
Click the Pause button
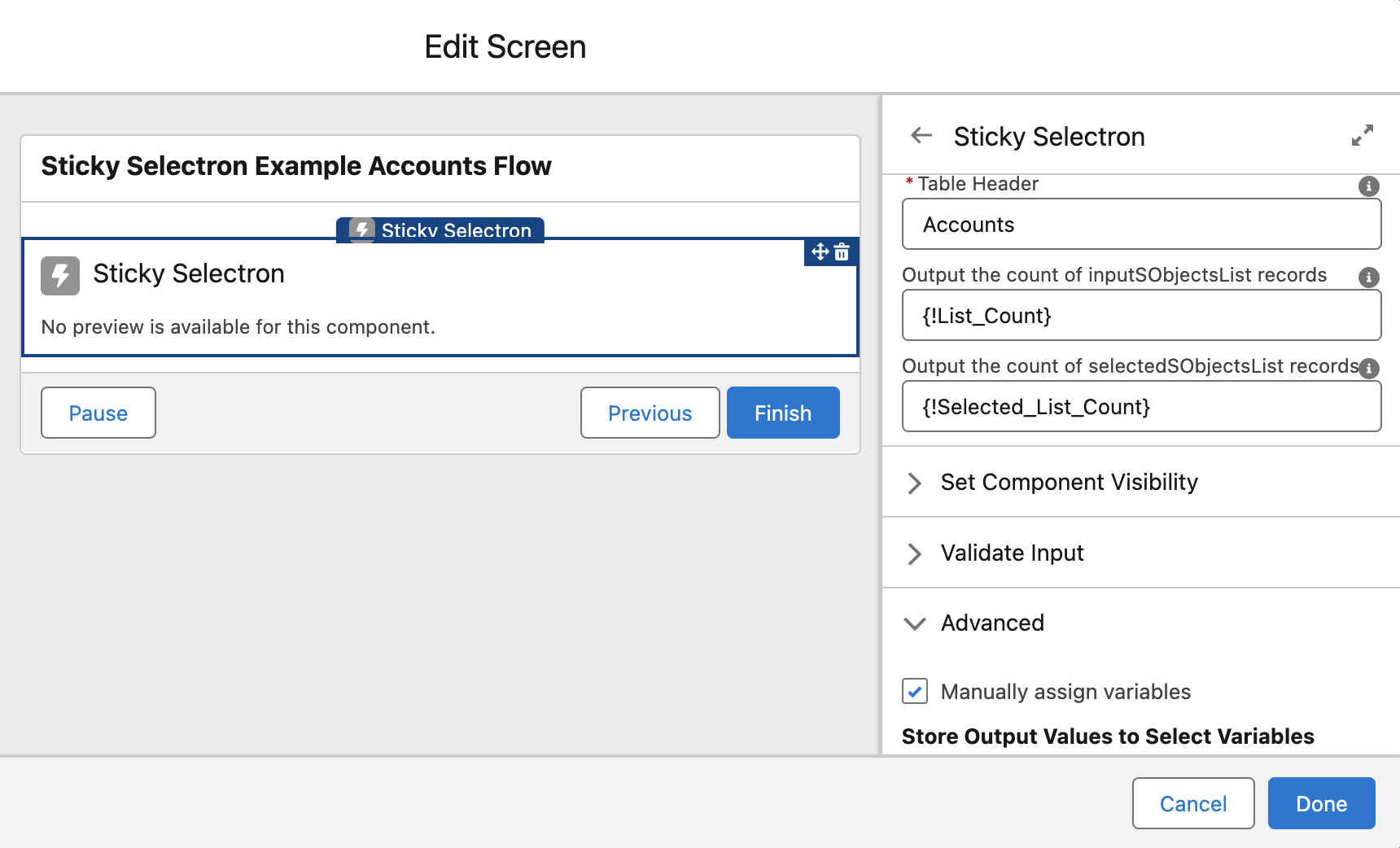pos(98,413)
